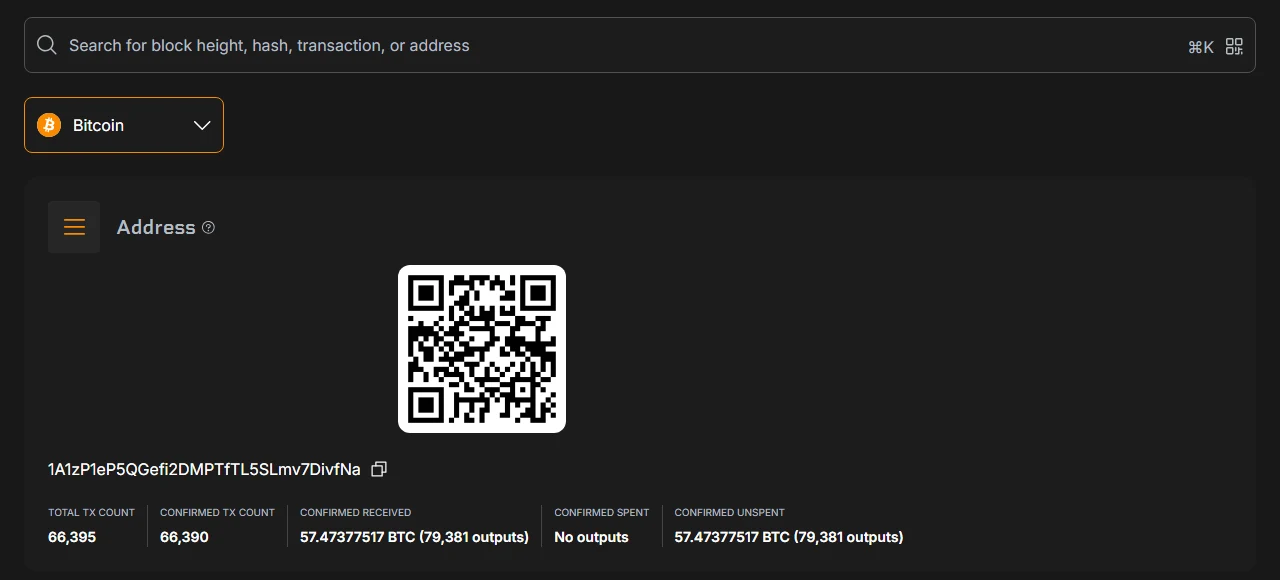Click the Total TX Count value 66,395
The width and height of the screenshot is (1280, 580).
72,537
